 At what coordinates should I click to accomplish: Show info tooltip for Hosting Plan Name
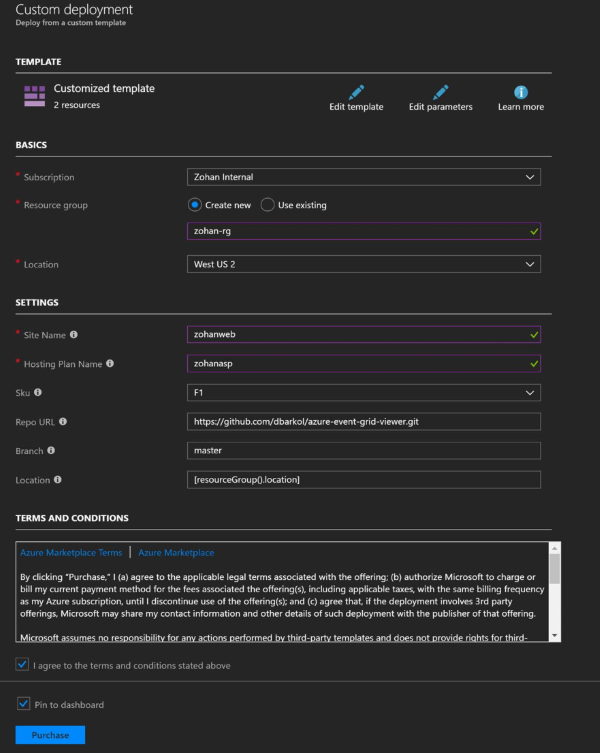110,363
